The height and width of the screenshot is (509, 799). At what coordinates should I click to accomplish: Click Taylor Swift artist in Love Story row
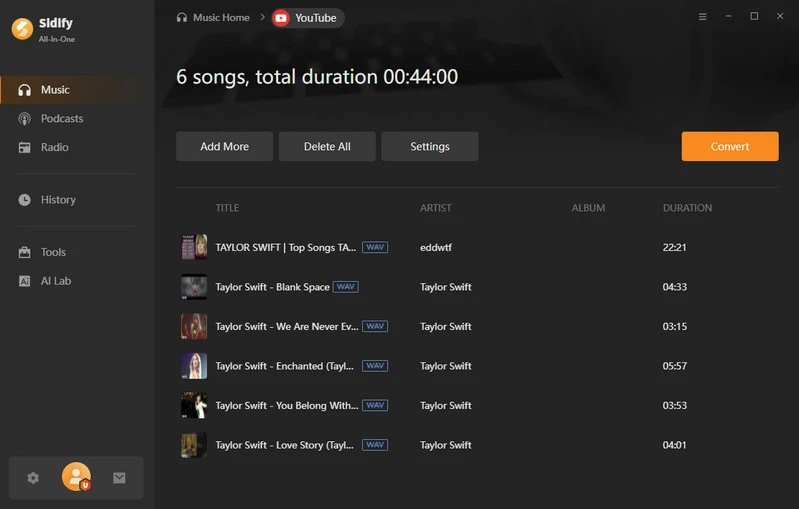[x=445, y=445]
